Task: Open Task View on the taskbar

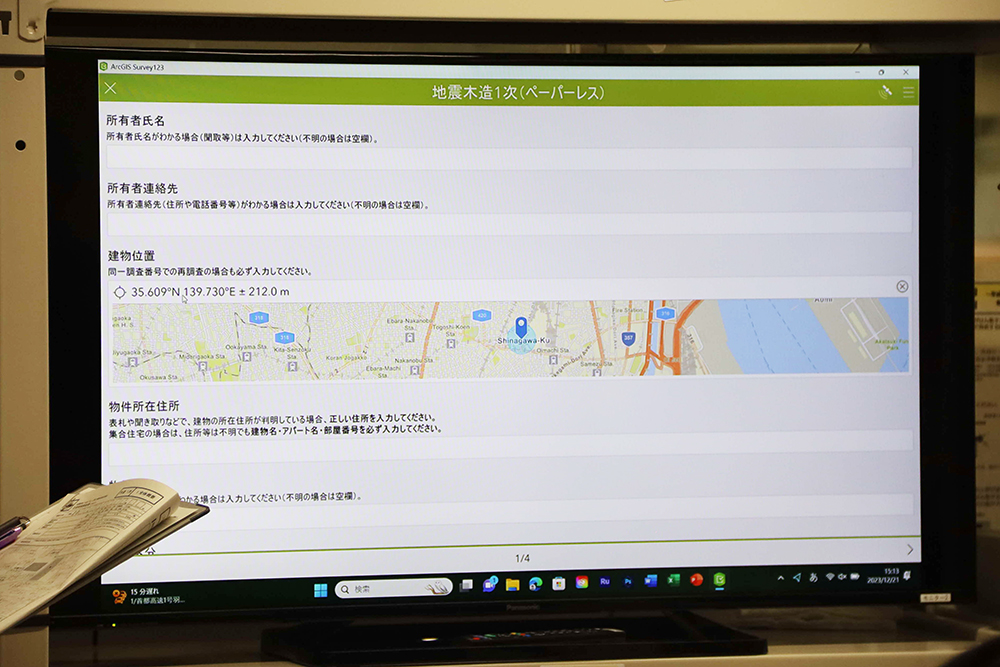Action: [467, 585]
